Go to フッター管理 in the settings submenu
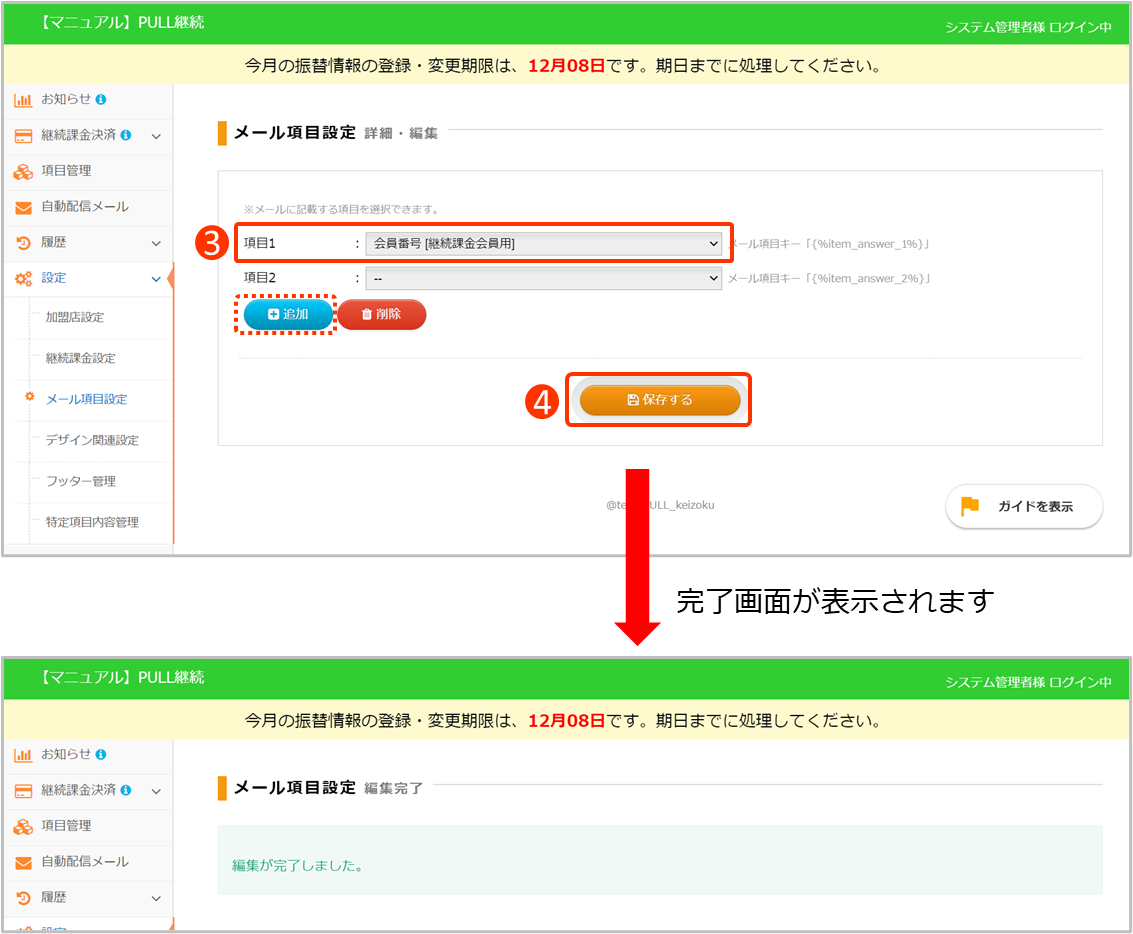The image size is (1133, 934). click(x=81, y=481)
